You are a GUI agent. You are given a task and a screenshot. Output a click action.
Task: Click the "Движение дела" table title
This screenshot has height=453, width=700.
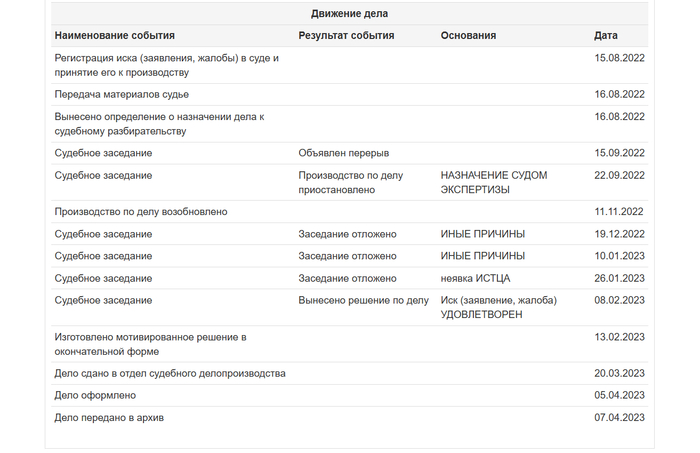click(349, 14)
